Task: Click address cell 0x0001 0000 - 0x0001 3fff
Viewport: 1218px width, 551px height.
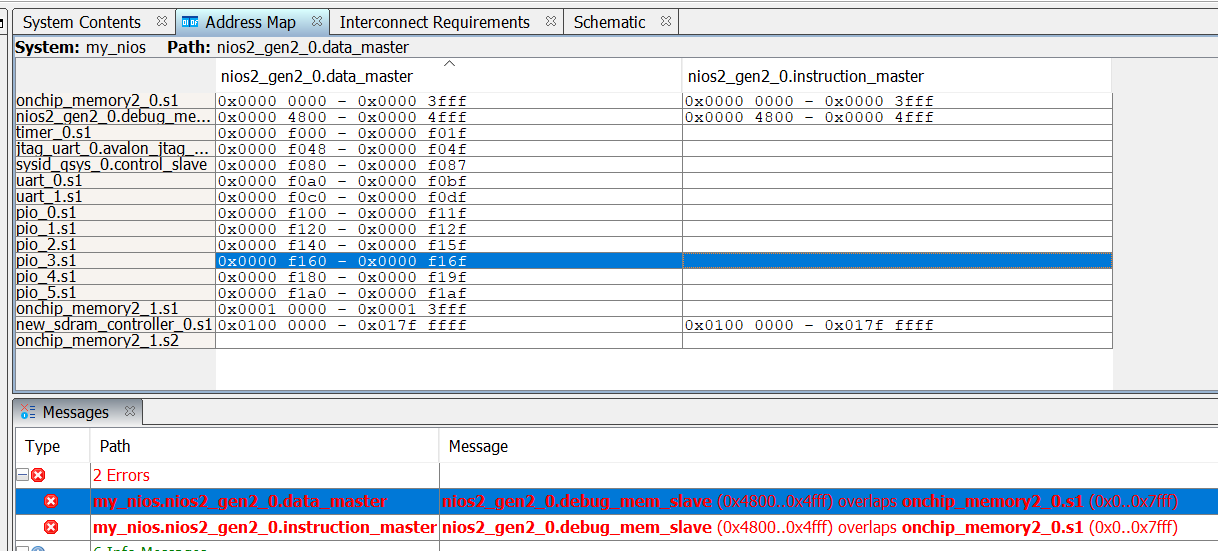Action: (x=449, y=309)
